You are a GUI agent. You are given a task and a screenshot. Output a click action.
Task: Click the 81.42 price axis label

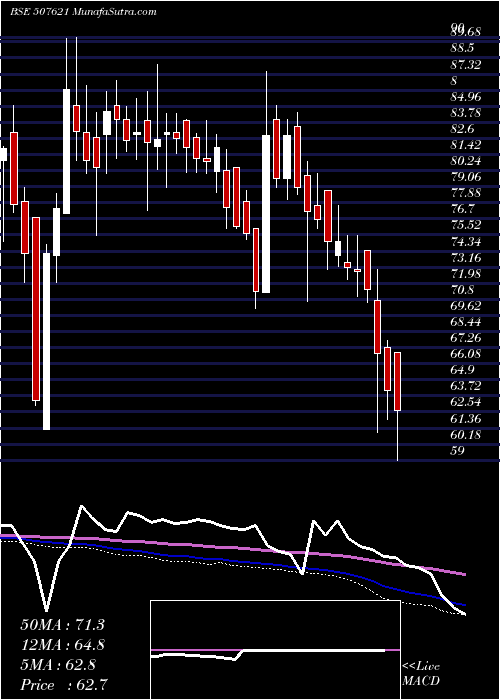click(466, 145)
